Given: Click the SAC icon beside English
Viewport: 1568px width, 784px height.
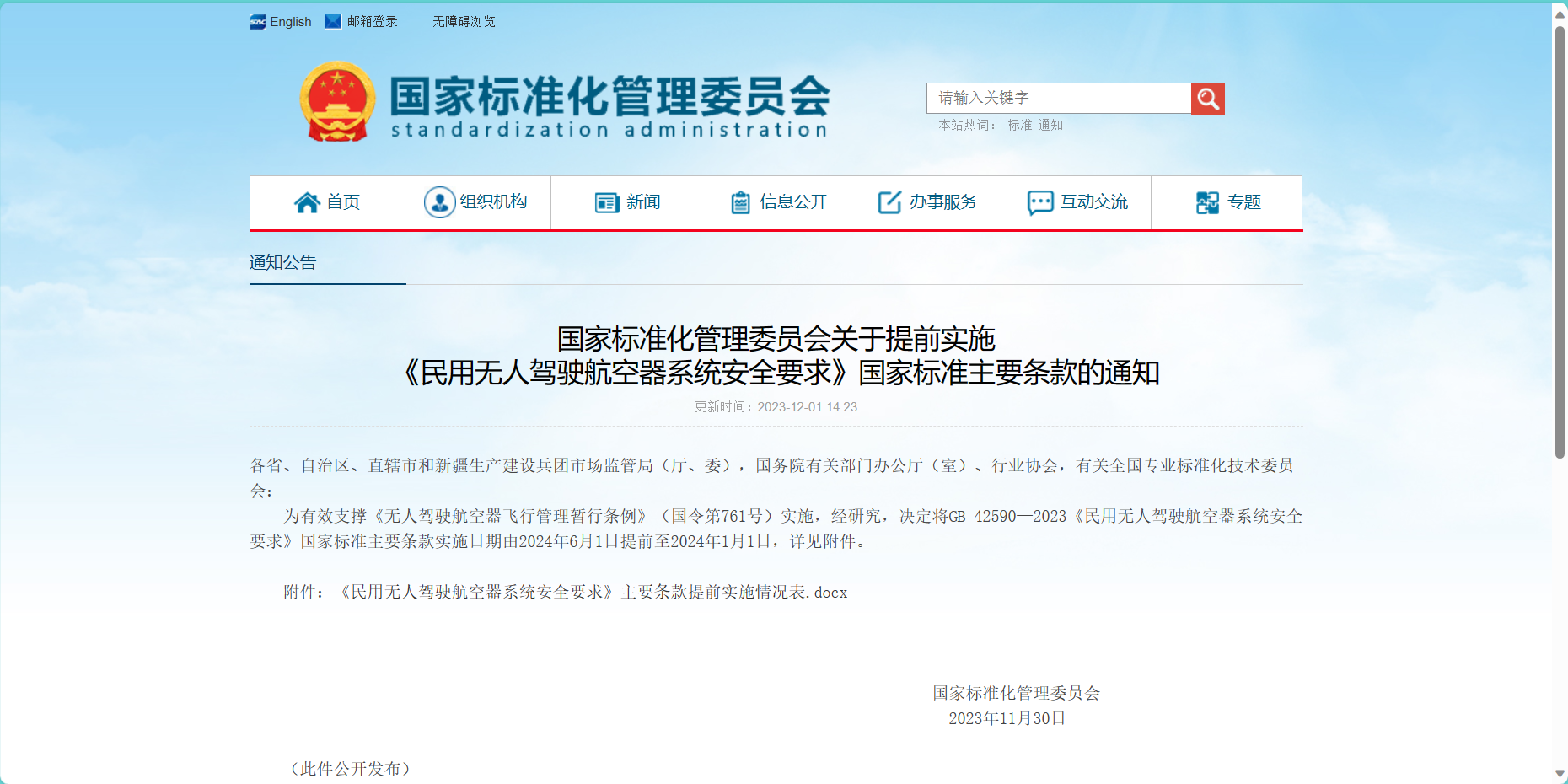Looking at the screenshot, I should pyautogui.click(x=257, y=22).
